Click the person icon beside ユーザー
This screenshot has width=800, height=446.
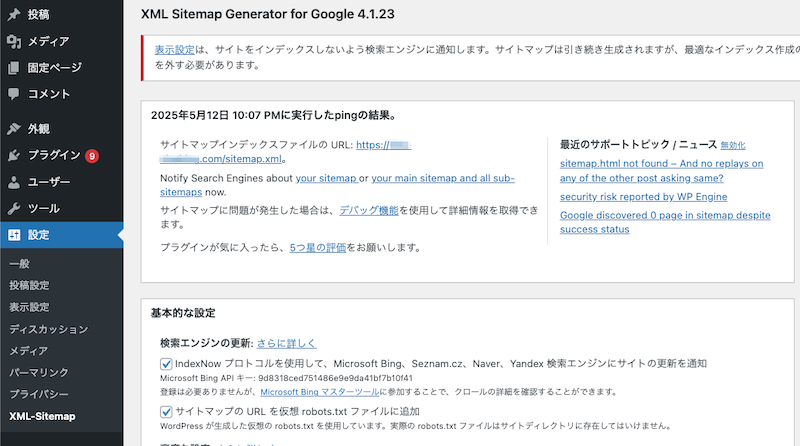[x=13, y=182]
